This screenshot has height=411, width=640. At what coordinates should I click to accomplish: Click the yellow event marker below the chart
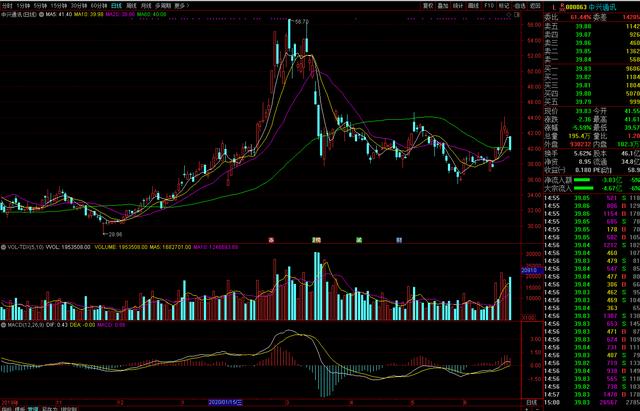pos(316,240)
